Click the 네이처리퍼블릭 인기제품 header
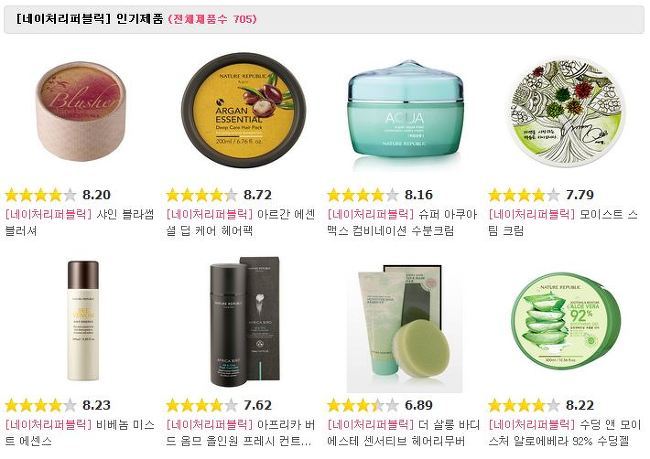The image size is (650, 459). [90, 19]
